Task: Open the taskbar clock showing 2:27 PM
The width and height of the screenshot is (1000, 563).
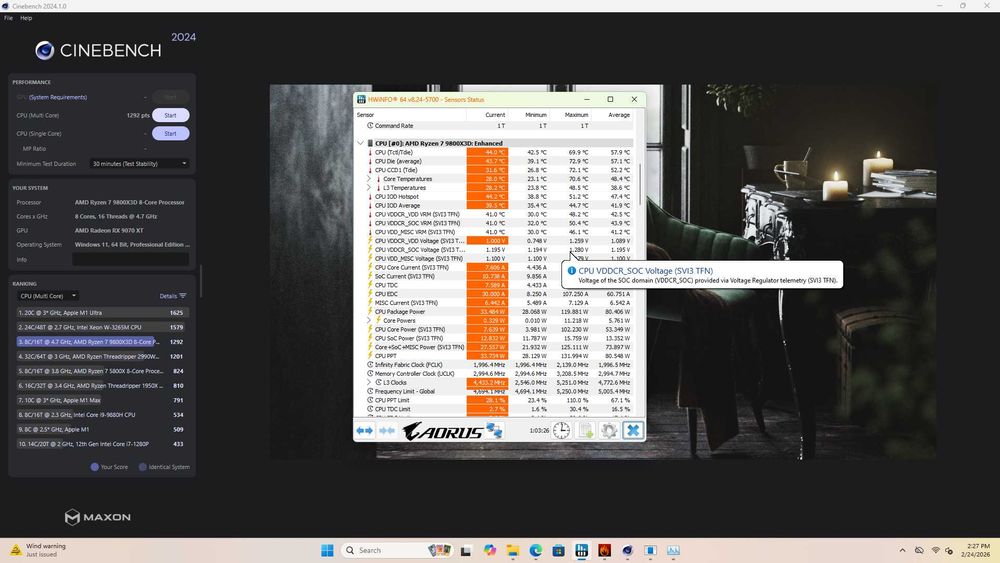Action: tap(978, 550)
